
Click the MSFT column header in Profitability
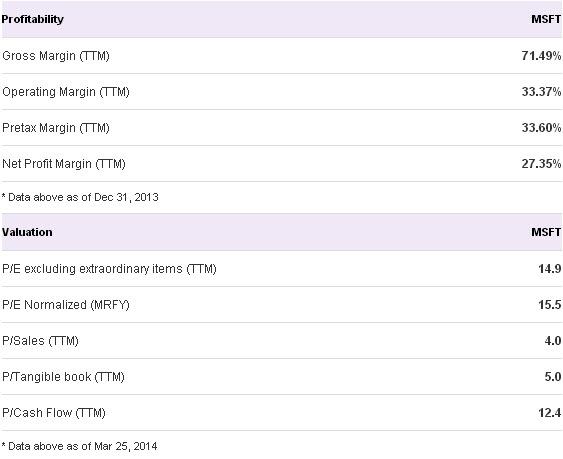pos(546,19)
